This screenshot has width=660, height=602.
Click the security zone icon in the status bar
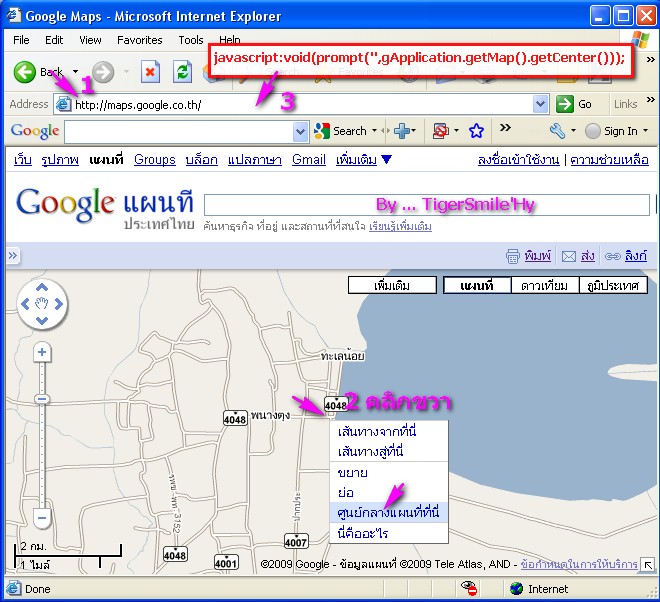(x=516, y=589)
